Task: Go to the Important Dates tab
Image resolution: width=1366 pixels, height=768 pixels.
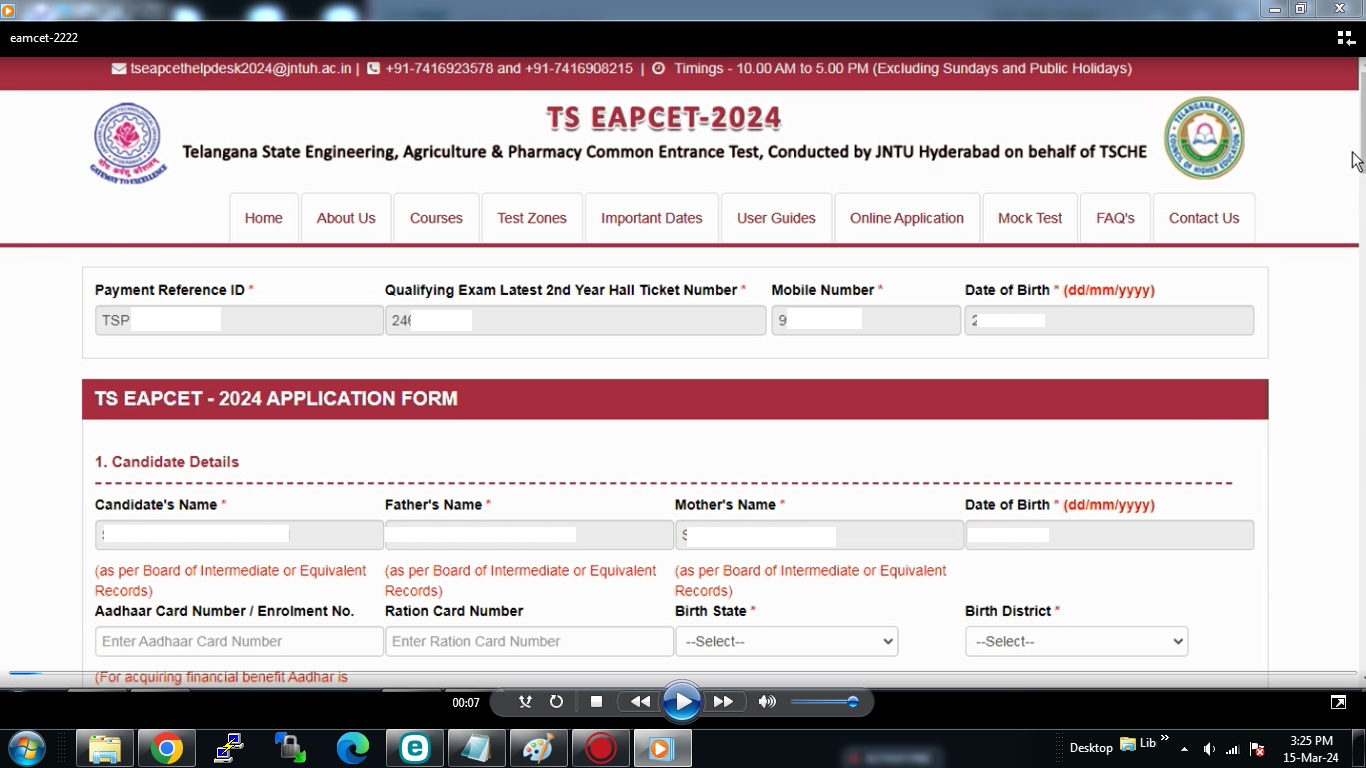Action: [652, 218]
